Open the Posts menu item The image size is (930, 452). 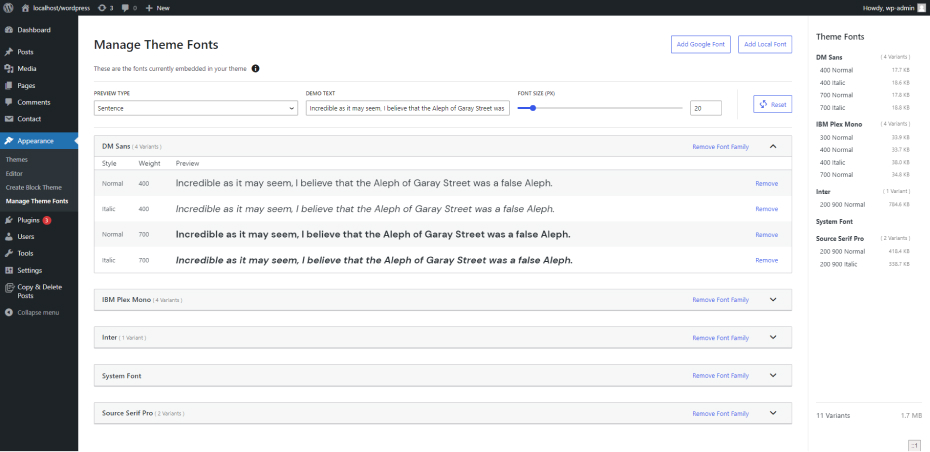pyautogui.click(x=26, y=52)
